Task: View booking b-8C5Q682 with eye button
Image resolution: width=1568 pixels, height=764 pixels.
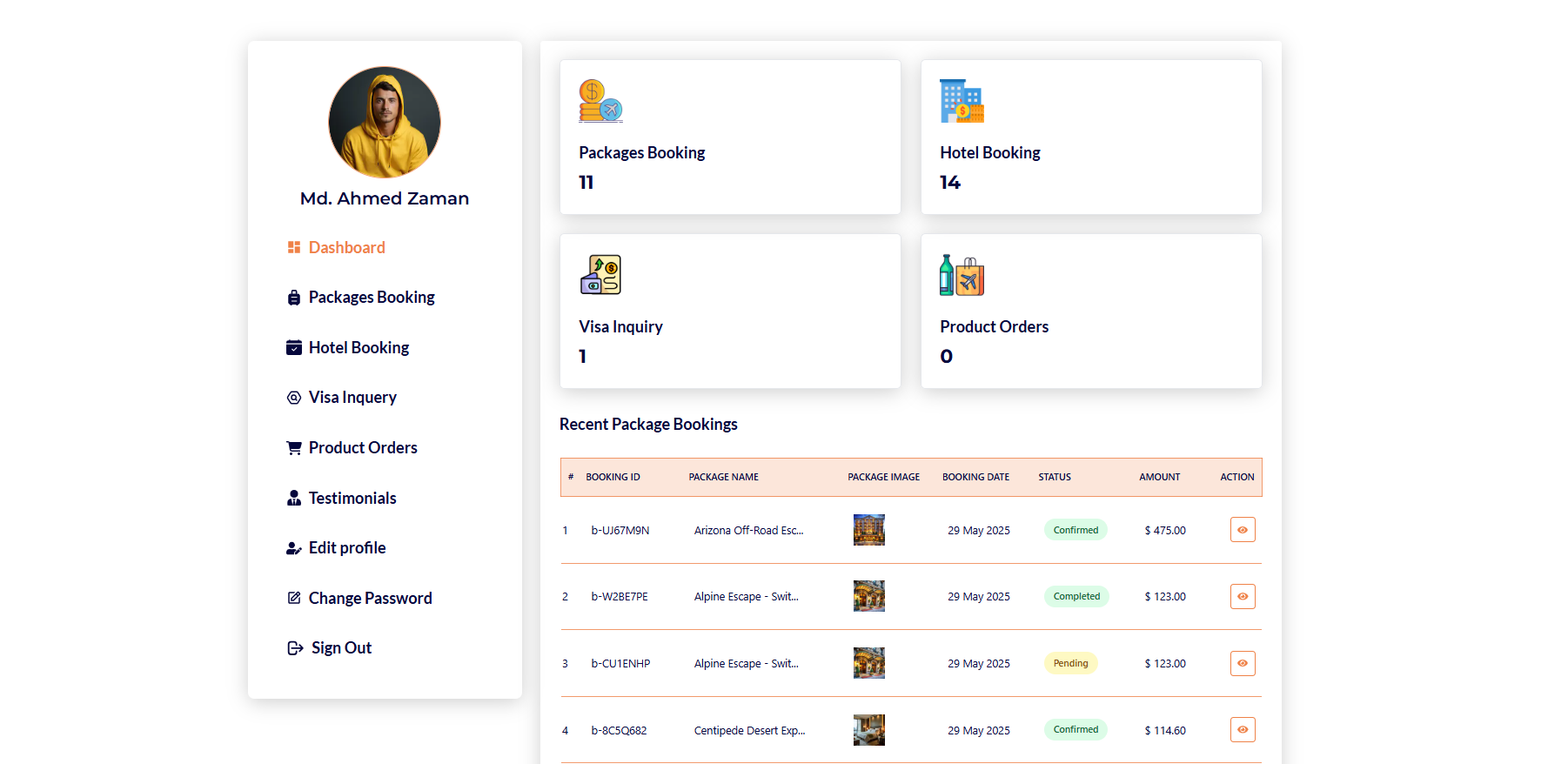Action: (1243, 730)
